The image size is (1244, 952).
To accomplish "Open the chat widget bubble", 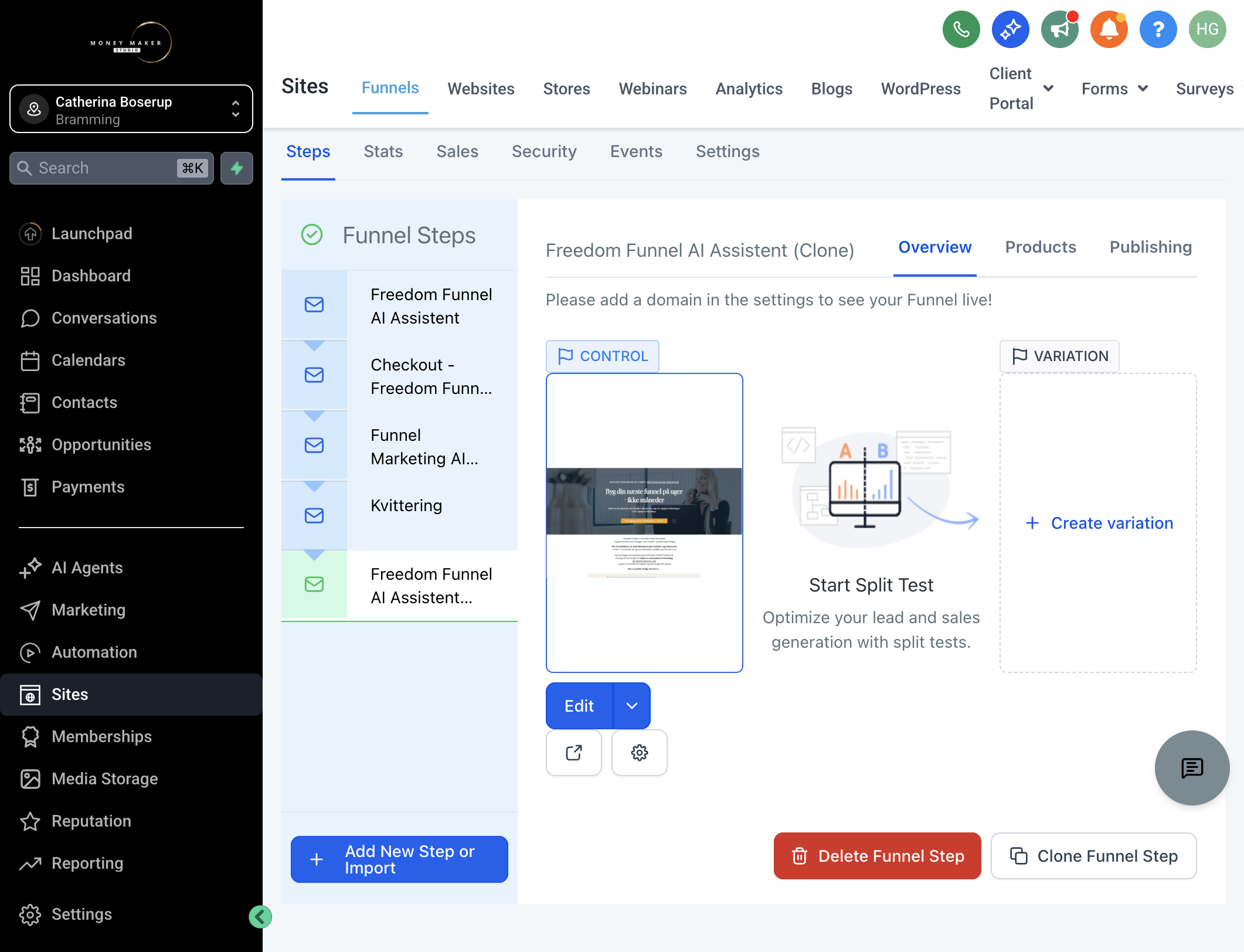I will [1192, 767].
